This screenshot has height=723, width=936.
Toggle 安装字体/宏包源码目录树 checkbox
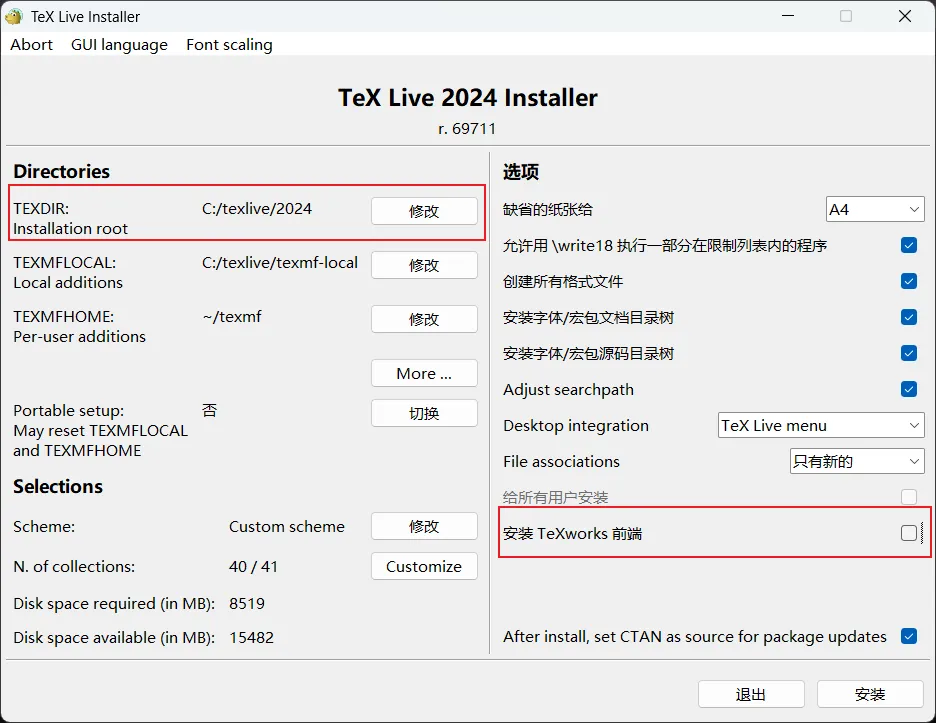(x=909, y=353)
